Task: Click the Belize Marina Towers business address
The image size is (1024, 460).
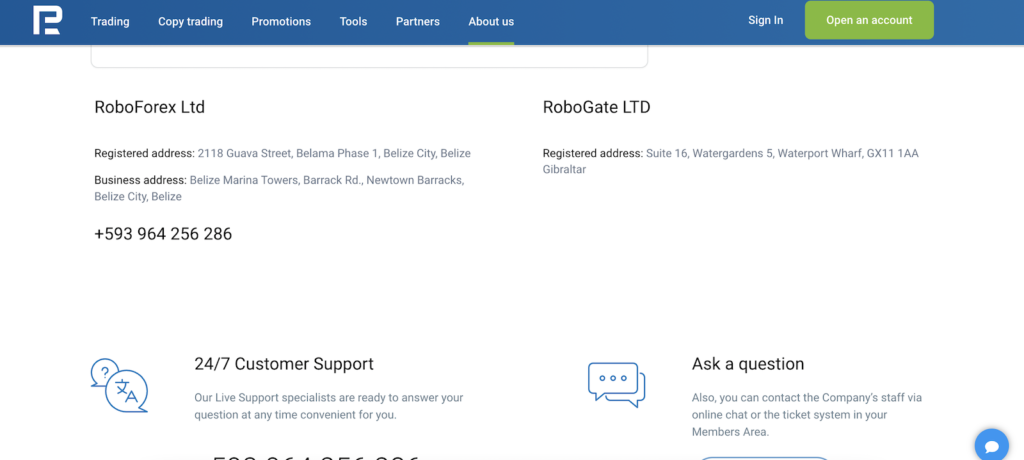Action: 279,188
